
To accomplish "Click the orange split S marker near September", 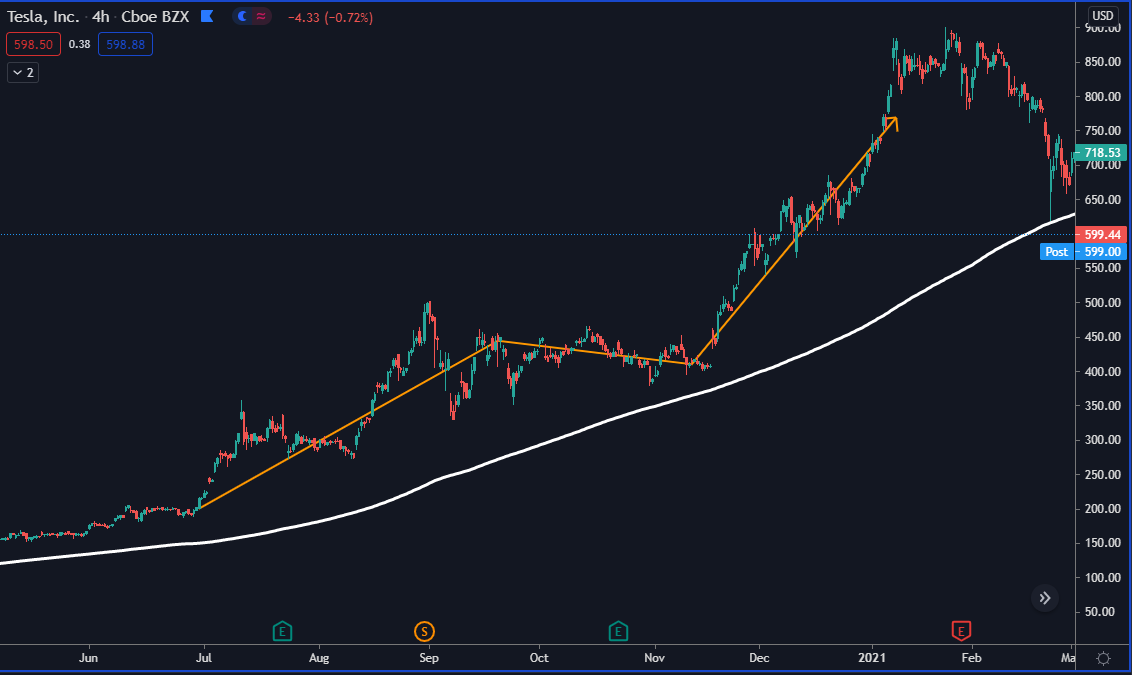I will coord(424,632).
